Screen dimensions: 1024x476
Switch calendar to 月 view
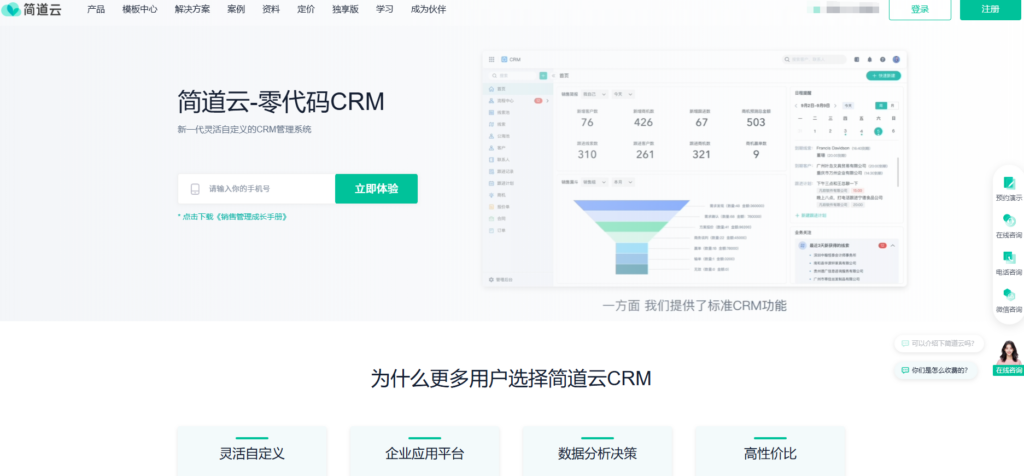(x=893, y=105)
